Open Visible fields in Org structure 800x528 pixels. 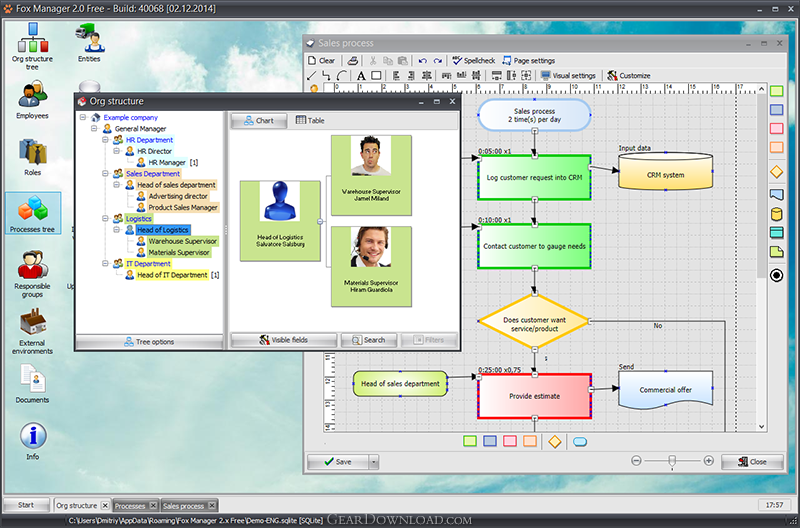click(284, 340)
